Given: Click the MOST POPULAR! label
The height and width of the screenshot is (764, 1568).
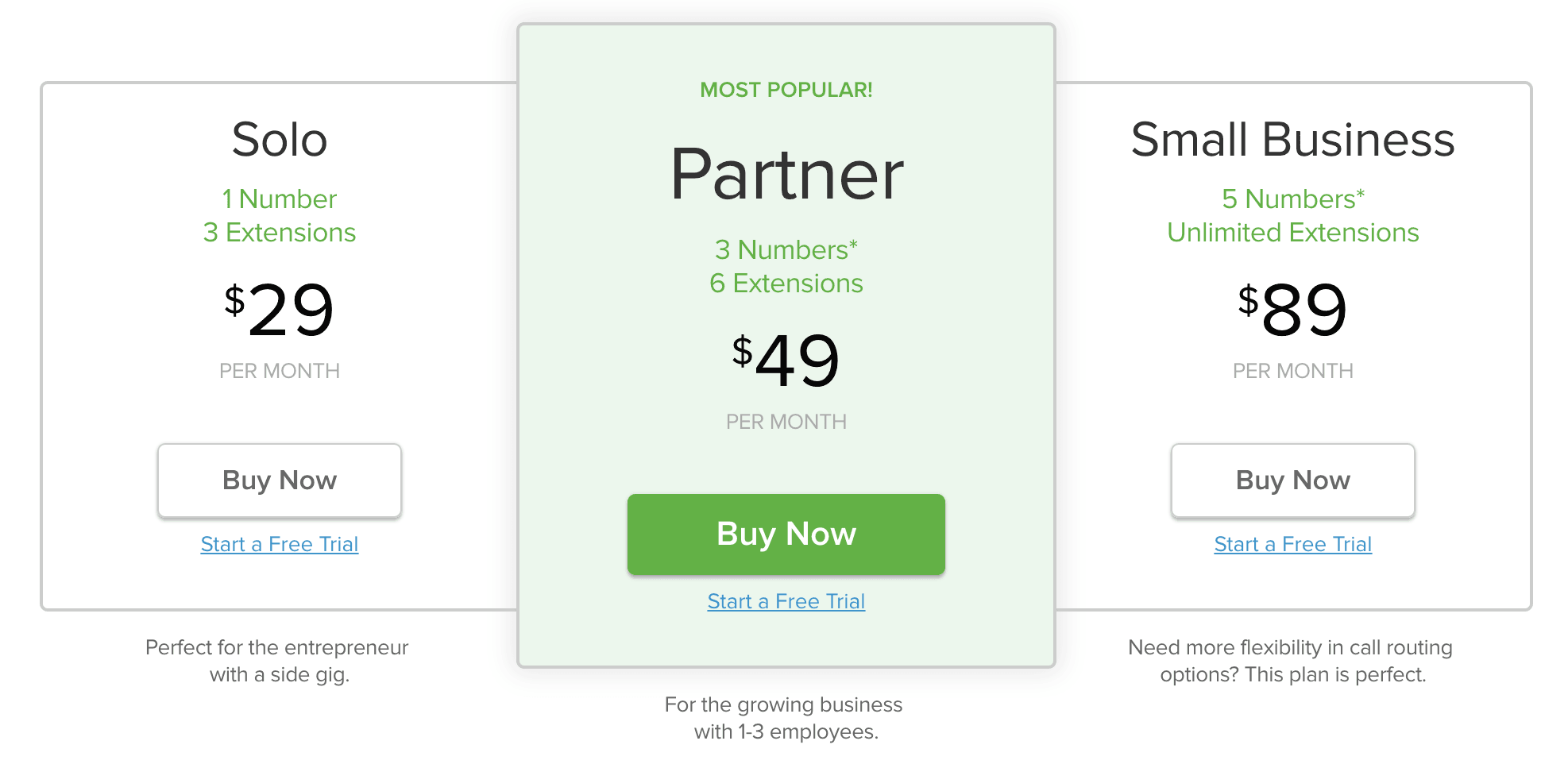Looking at the screenshot, I should [x=786, y=90].
